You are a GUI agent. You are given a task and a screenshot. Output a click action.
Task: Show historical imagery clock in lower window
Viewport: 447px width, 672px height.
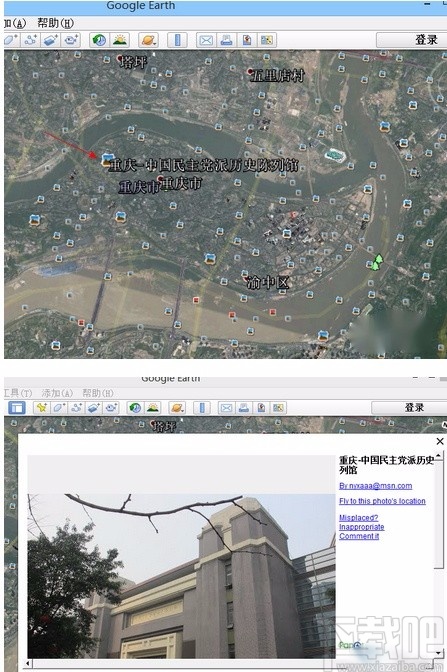click(135, 408)
